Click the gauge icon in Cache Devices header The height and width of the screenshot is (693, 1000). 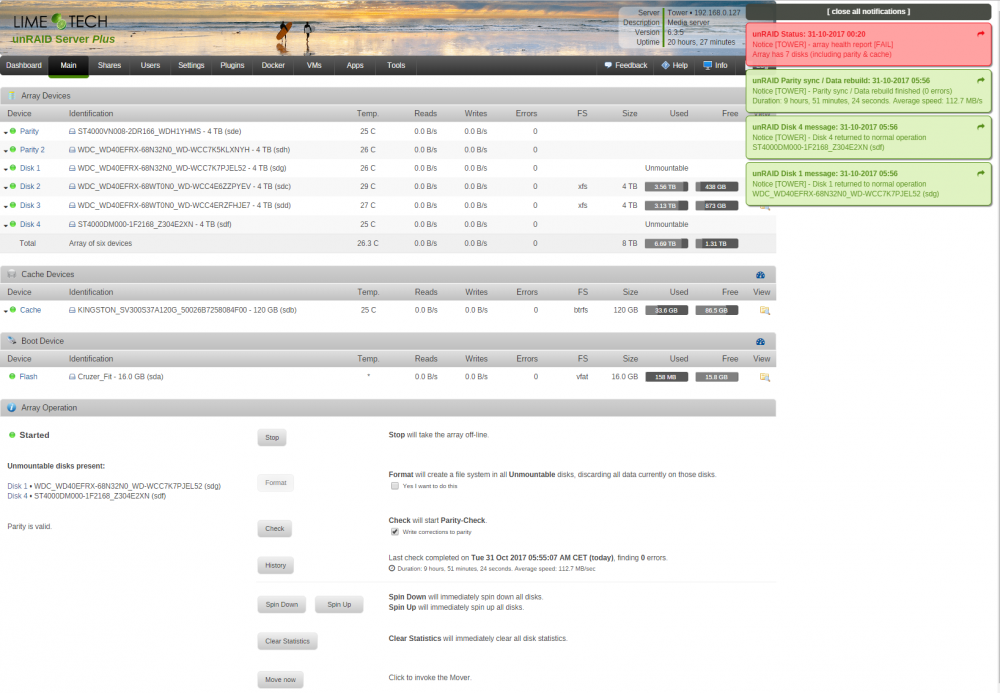point(760,275)
